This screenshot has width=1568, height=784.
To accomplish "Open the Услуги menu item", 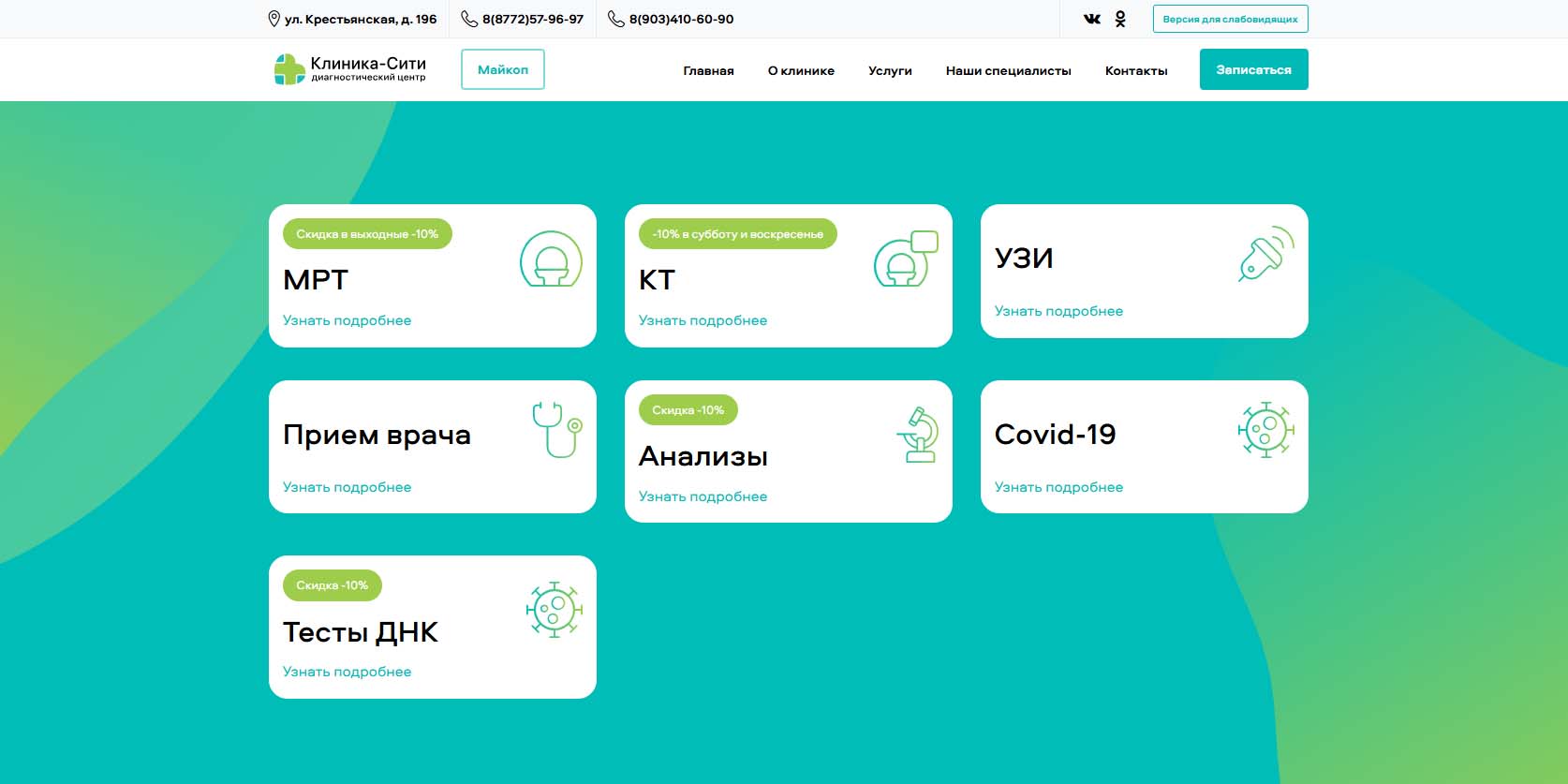I will 889,71.
